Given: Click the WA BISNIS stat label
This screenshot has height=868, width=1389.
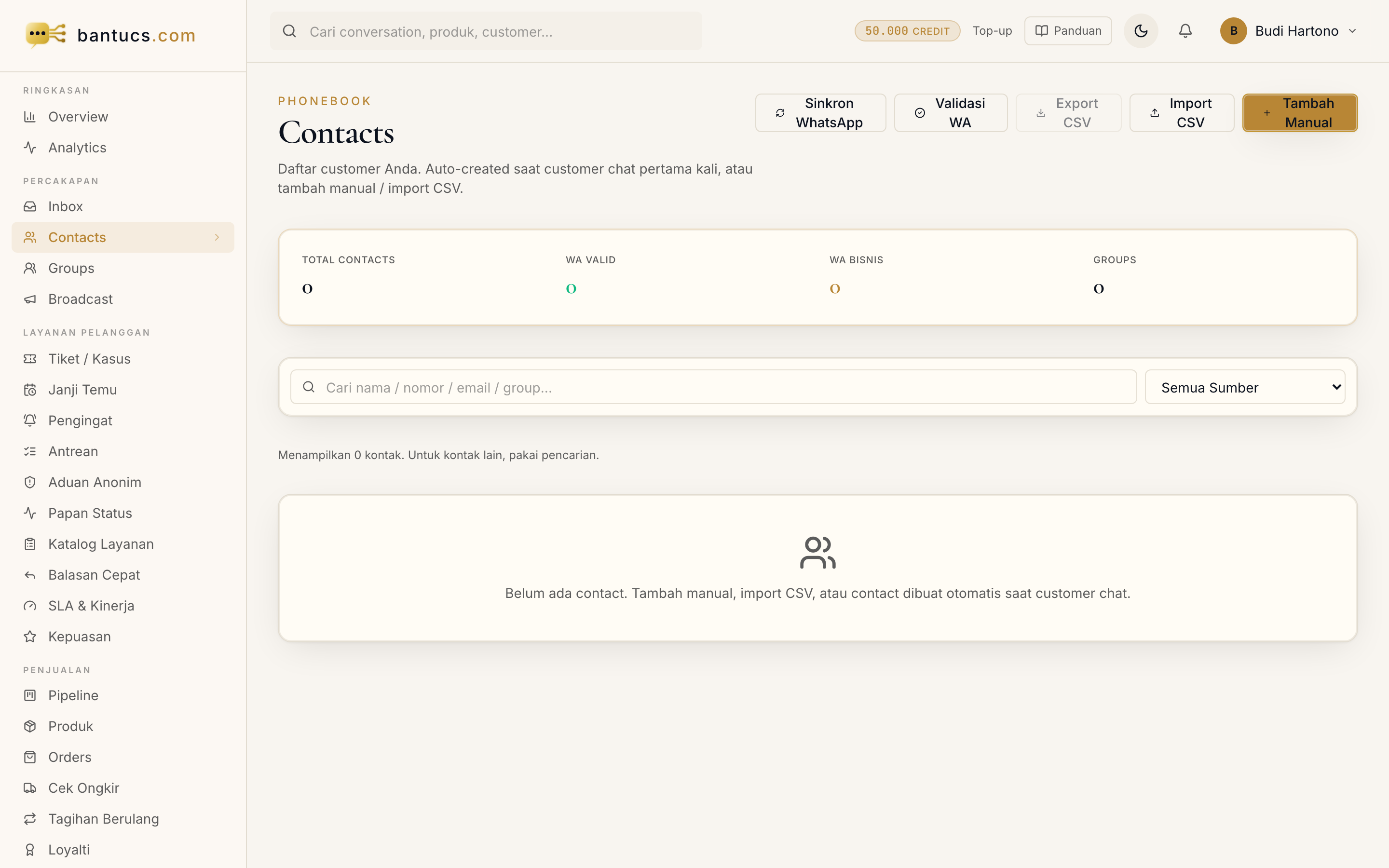Looking at the screenshot, I should click(857, 260).
